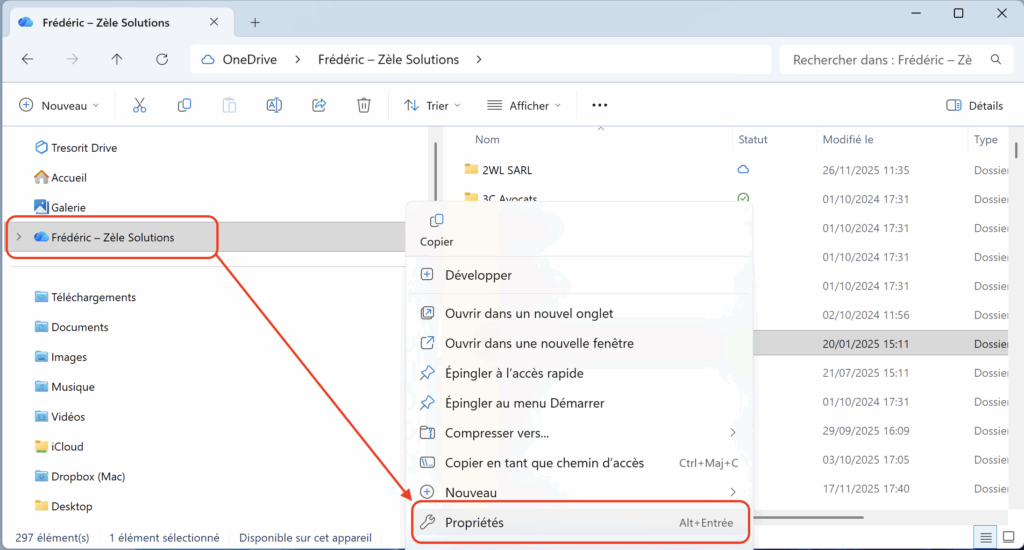The height and width of the screenshot is (550, 1024).
Task: Toggle the Détails pane
Action: (x=974, y=105)
